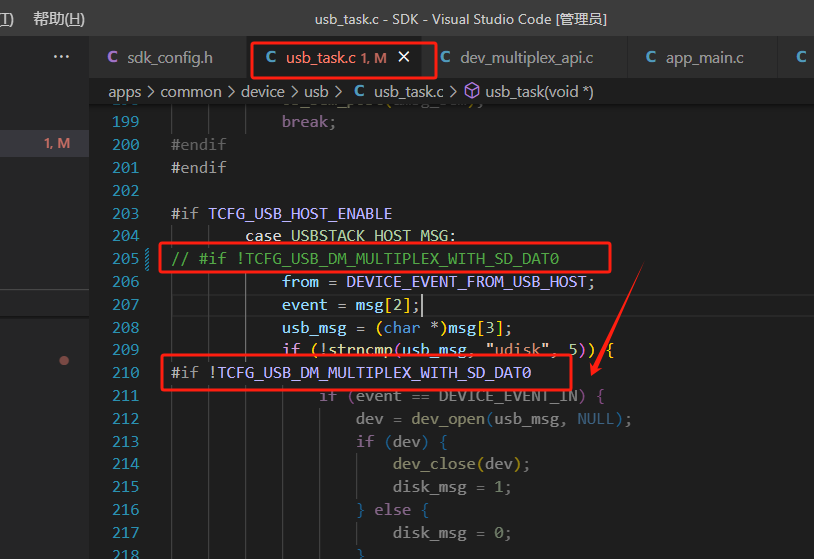Image resolution: width=814 pixels, height=559 pixels.
Task: Click the C file icon on usb_task.c tab
Action: pyautogui.click(x=271, y=57)
